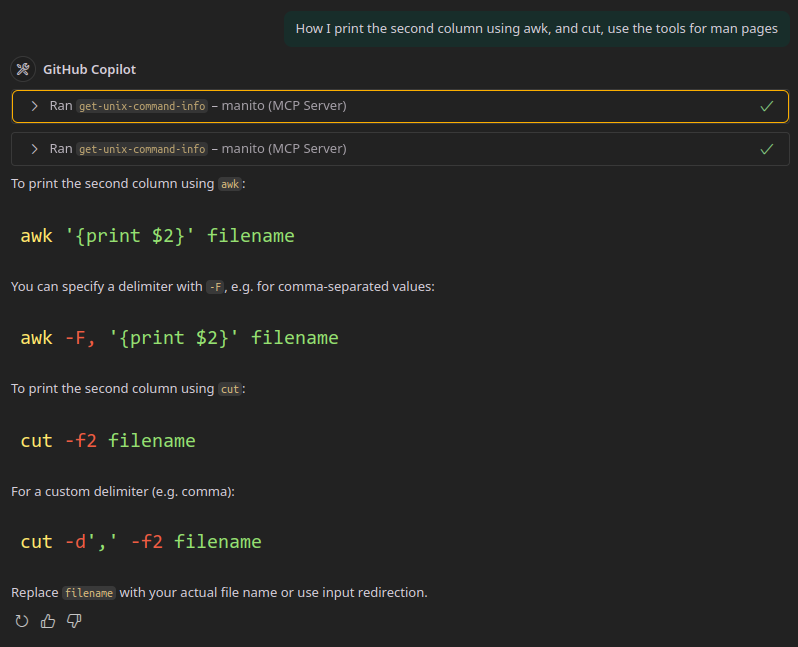This screenshot has height=647, width=798.
Task: Click the thumbs up feedback icon
Action: [48, 621]
